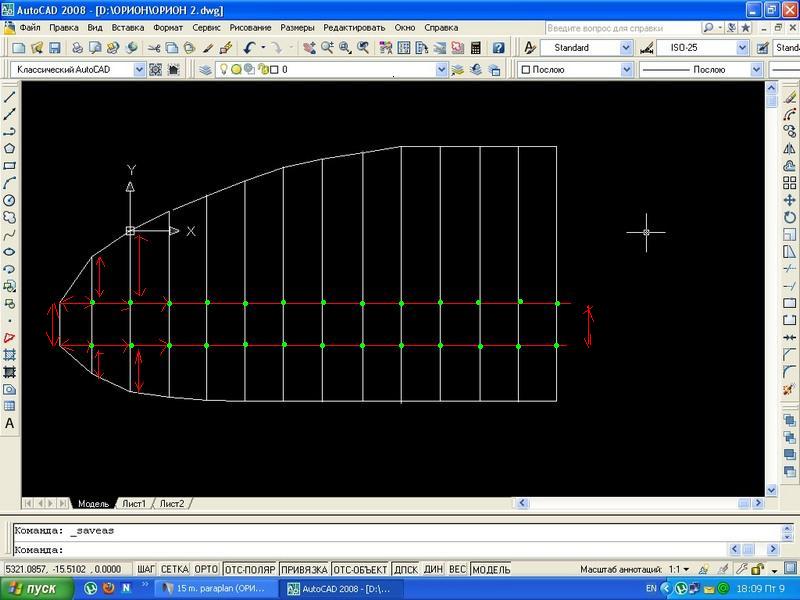Click the Undo arrow icon
The height and width of the screenshot is (600, 800).
click(249, 48)
